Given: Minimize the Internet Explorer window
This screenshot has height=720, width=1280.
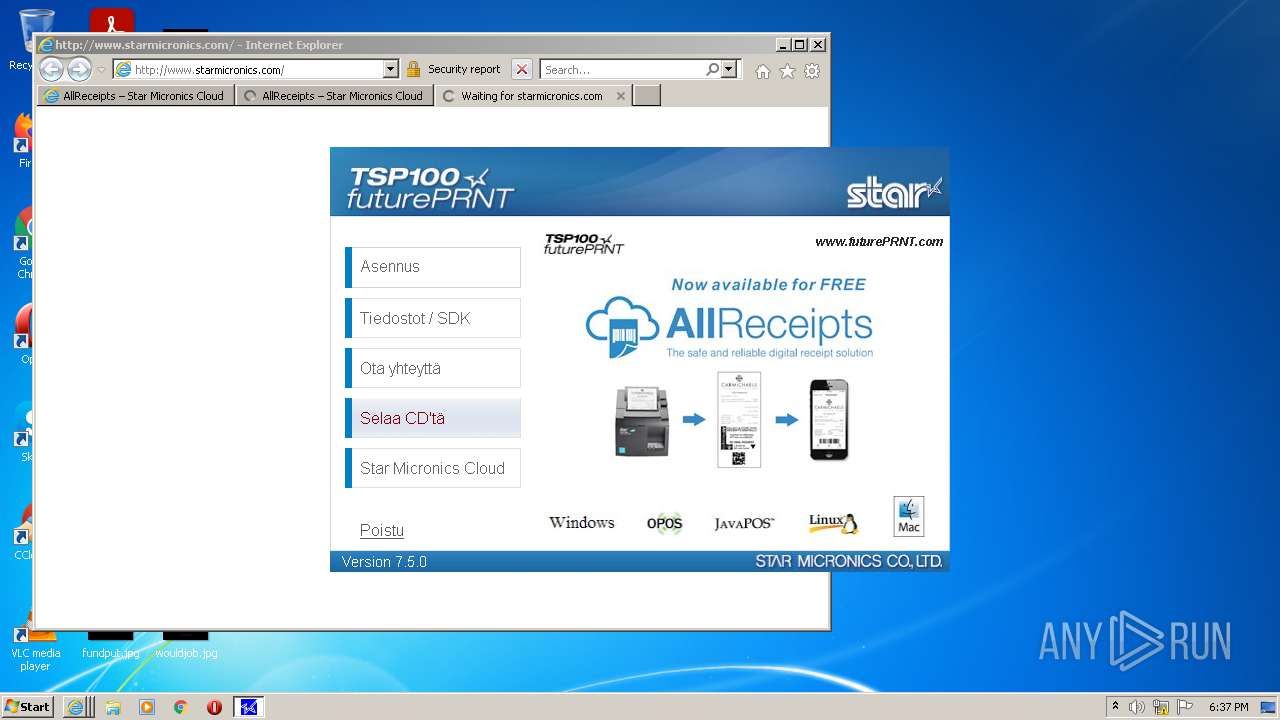Looking at the screenshot, I should coord(782,45).
